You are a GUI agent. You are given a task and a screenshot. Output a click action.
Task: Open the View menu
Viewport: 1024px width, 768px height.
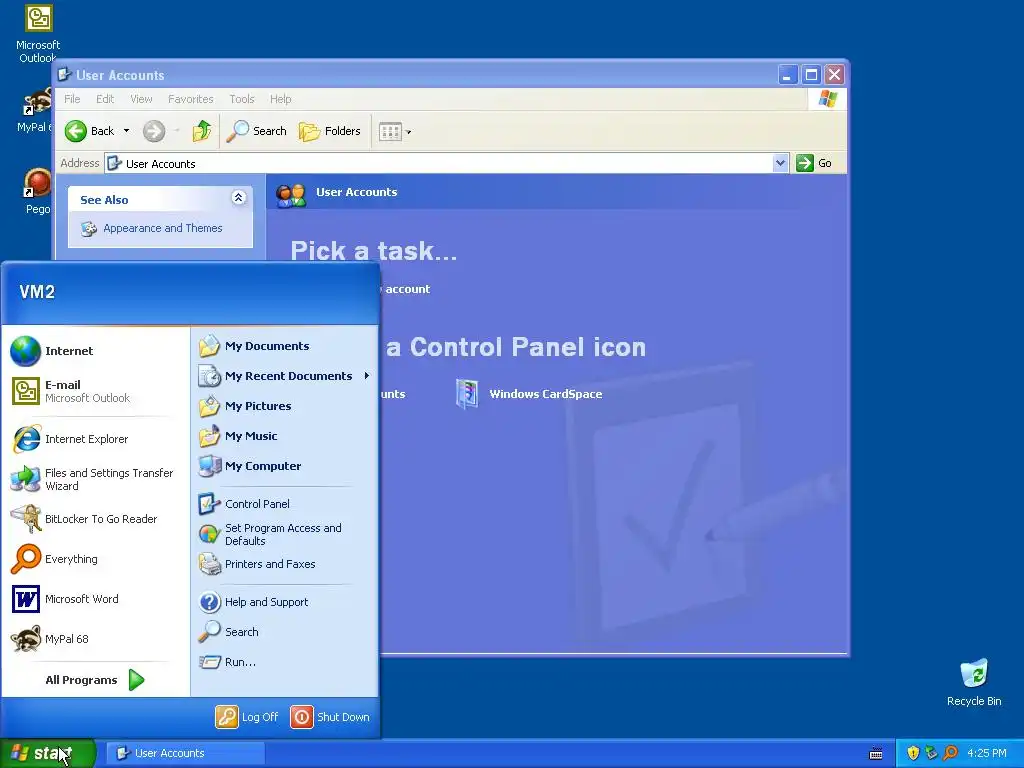pos(141,99)
